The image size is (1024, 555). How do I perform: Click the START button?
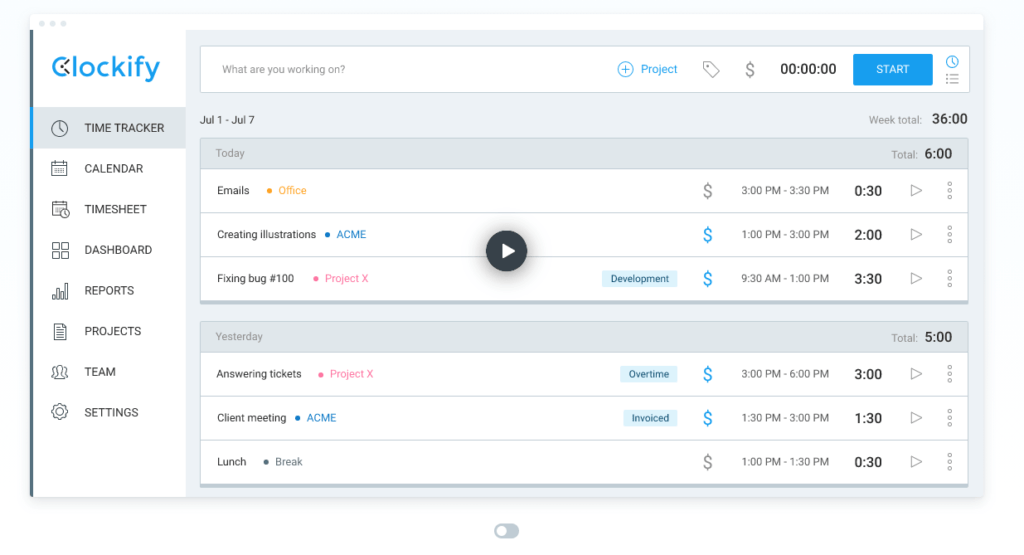click(x=892, y=69)
